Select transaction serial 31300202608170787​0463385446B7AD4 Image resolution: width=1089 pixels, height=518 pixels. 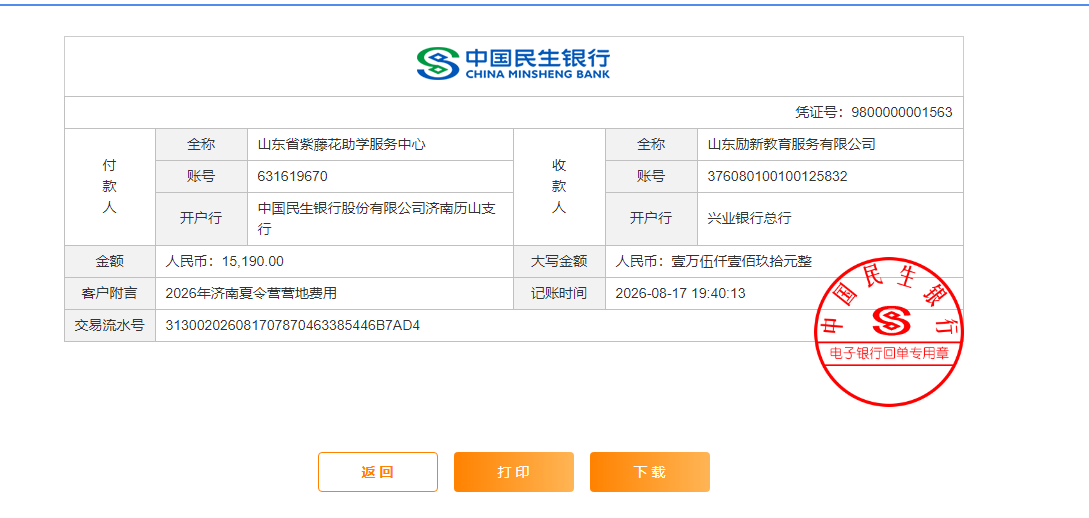pos(292,325)
